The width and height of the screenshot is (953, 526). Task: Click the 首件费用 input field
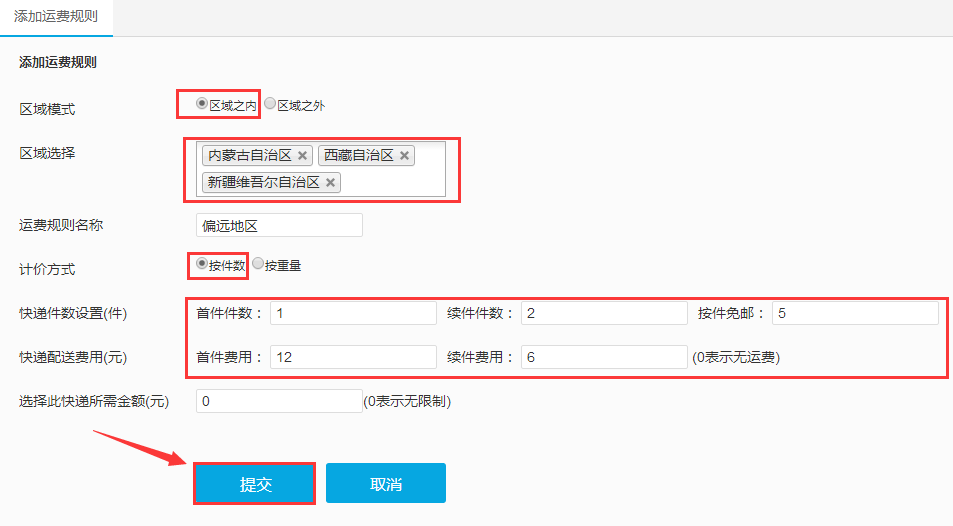pyautogui.click(x=353, y=357)
